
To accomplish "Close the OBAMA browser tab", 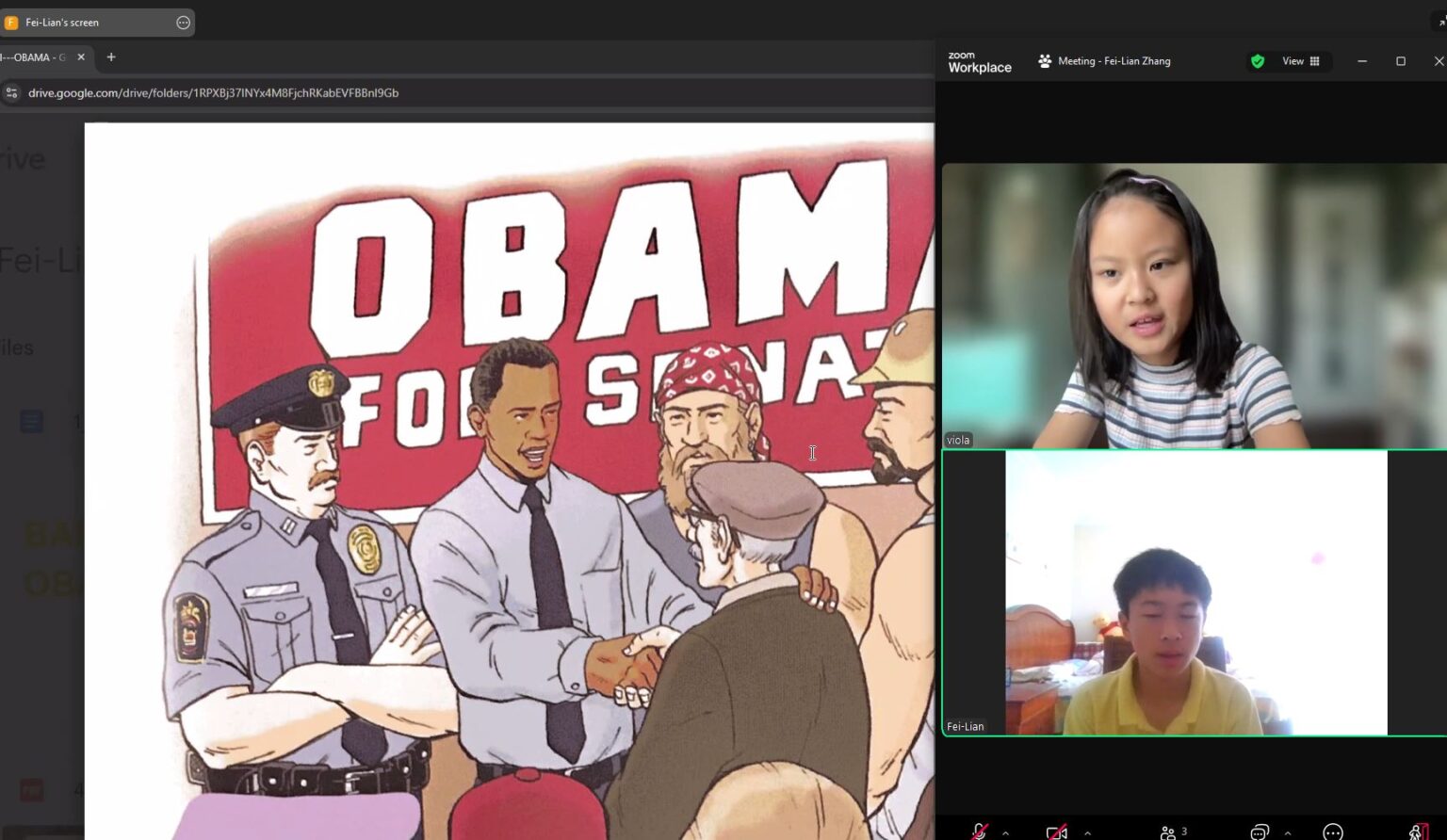I will 81,57.
